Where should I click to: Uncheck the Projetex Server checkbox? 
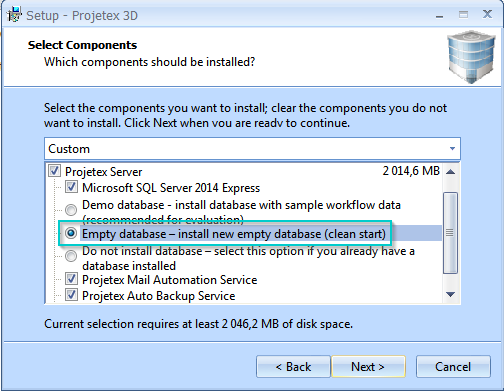click(54, 171)
